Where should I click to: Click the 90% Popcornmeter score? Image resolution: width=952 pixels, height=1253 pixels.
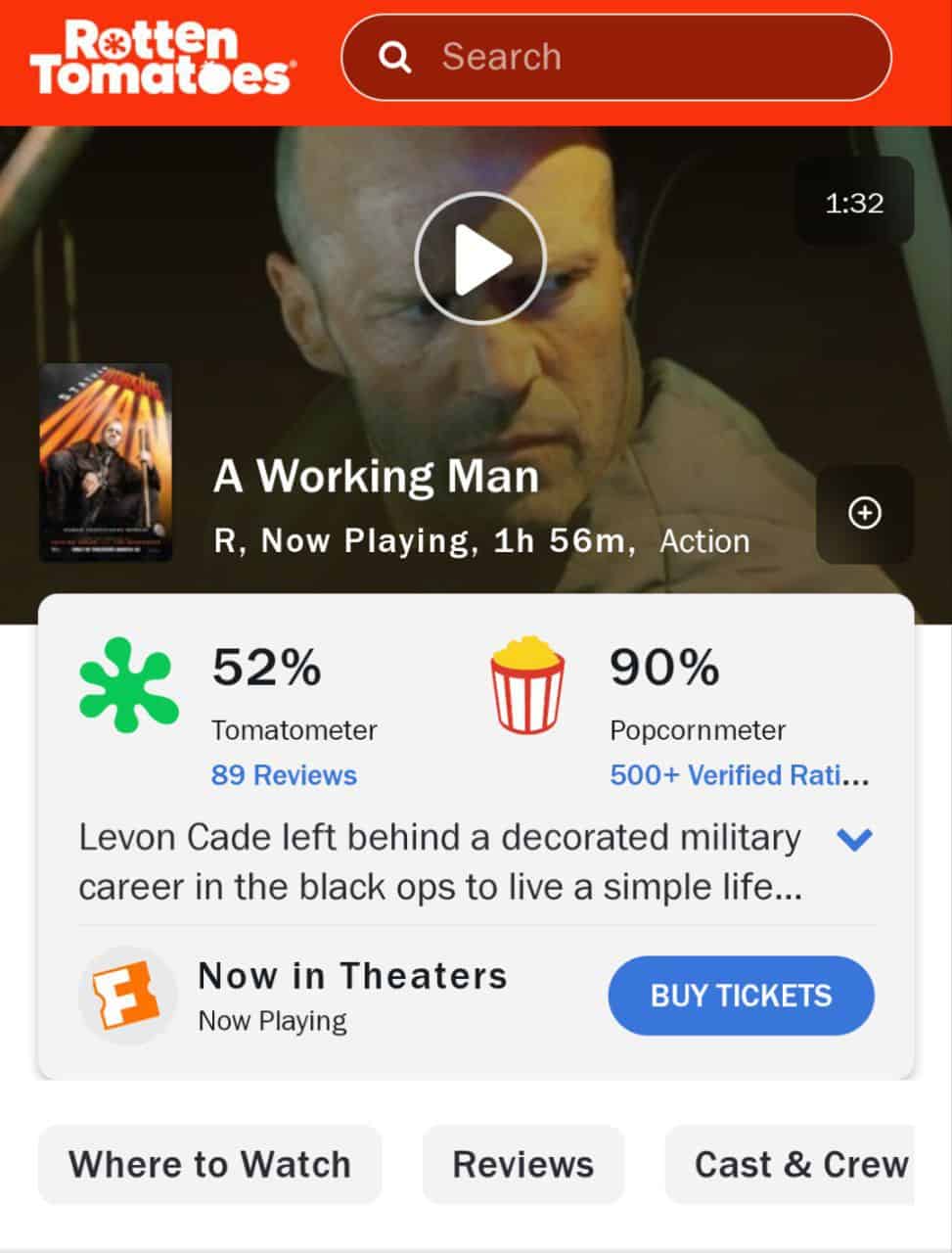[665, 668]
